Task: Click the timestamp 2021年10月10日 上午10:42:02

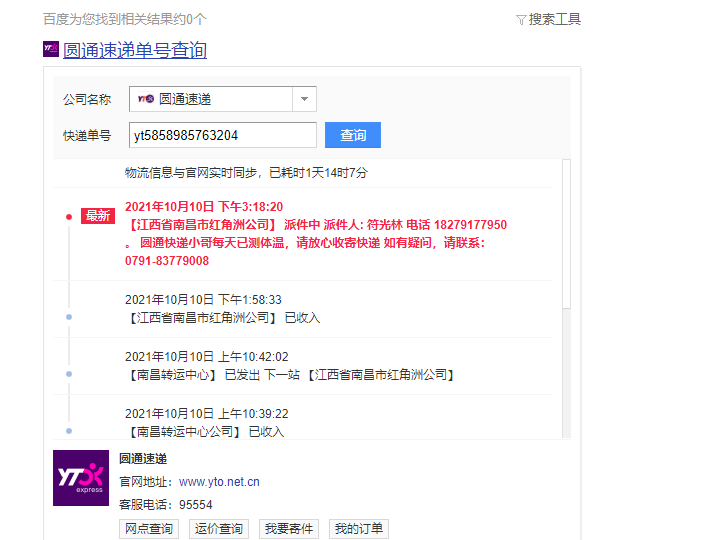Action: (207, 357)
